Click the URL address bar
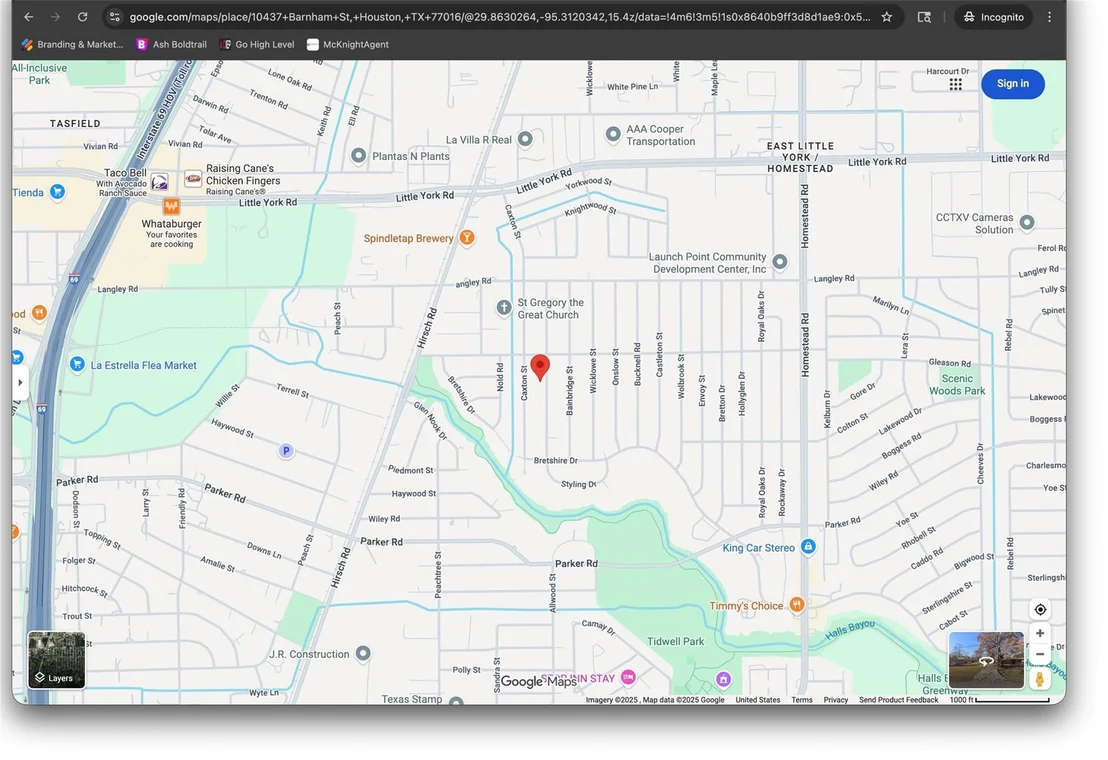 click(500, 17)
